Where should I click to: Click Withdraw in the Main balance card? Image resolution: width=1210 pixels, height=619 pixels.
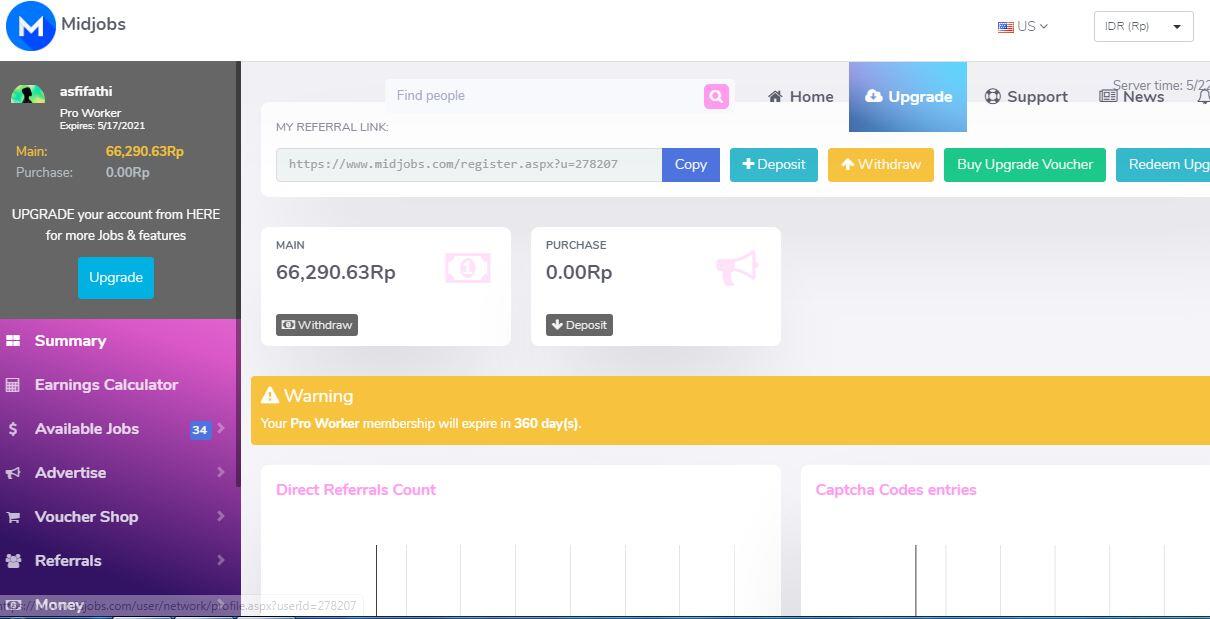point(317,325)
